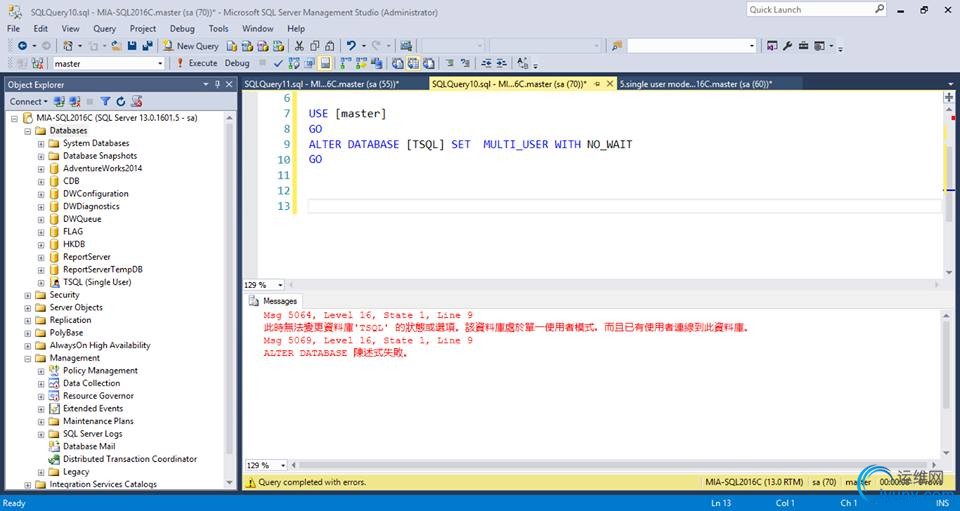960x511 pixels.
Task: Click the Object Explorer Filter funnel icon
Action: [x=105, y=102]
